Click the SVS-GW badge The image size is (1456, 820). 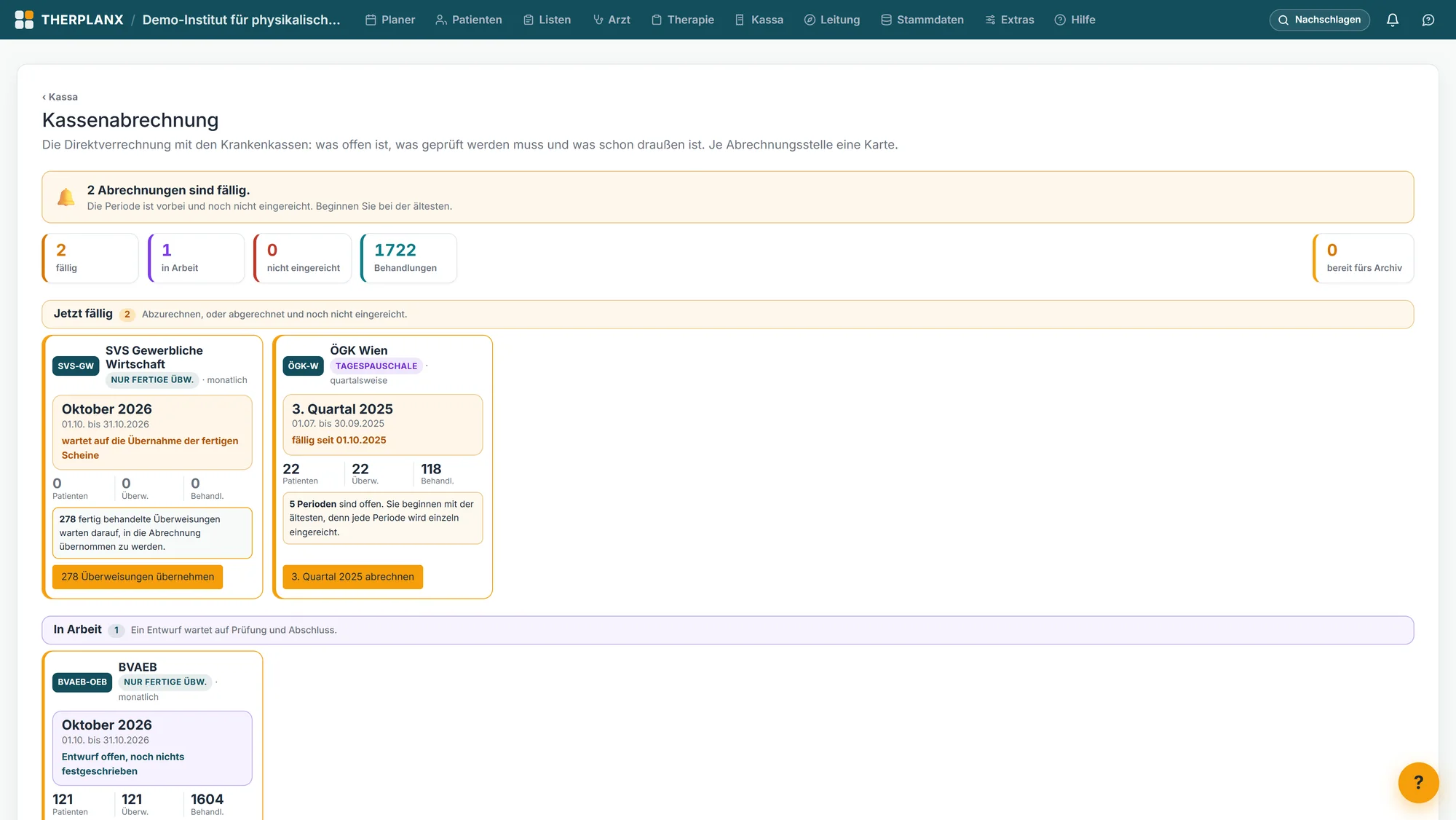click(76, 366)
